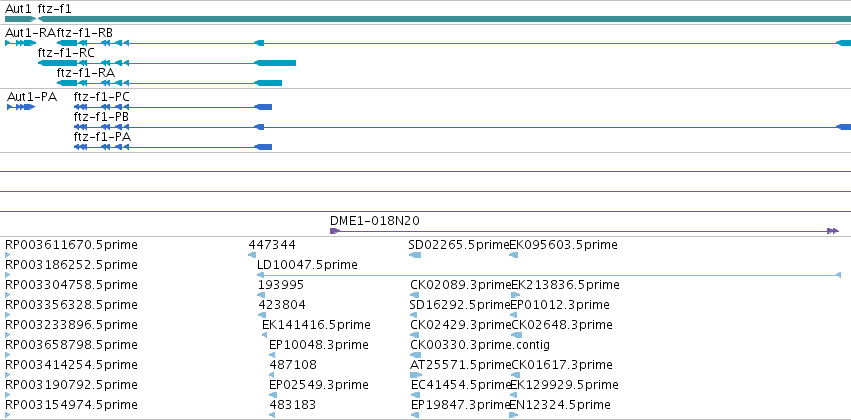Viewport: 851px width, 420px height.
Task: Click the EN12324.5prime label
Action: pos(560,405)
